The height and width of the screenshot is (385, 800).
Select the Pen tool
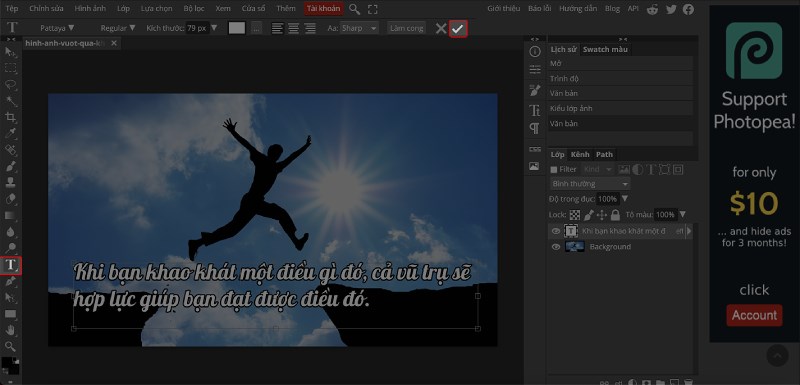pos(10,281)
